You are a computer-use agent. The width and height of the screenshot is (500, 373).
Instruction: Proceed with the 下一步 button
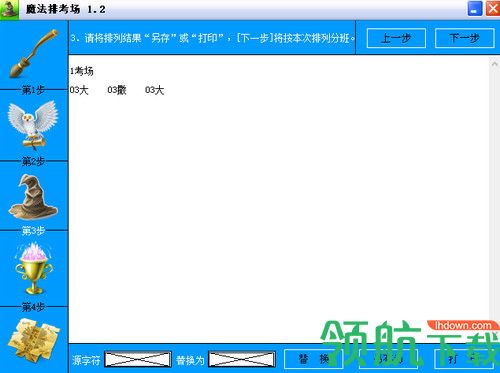(x=464, y=38)
